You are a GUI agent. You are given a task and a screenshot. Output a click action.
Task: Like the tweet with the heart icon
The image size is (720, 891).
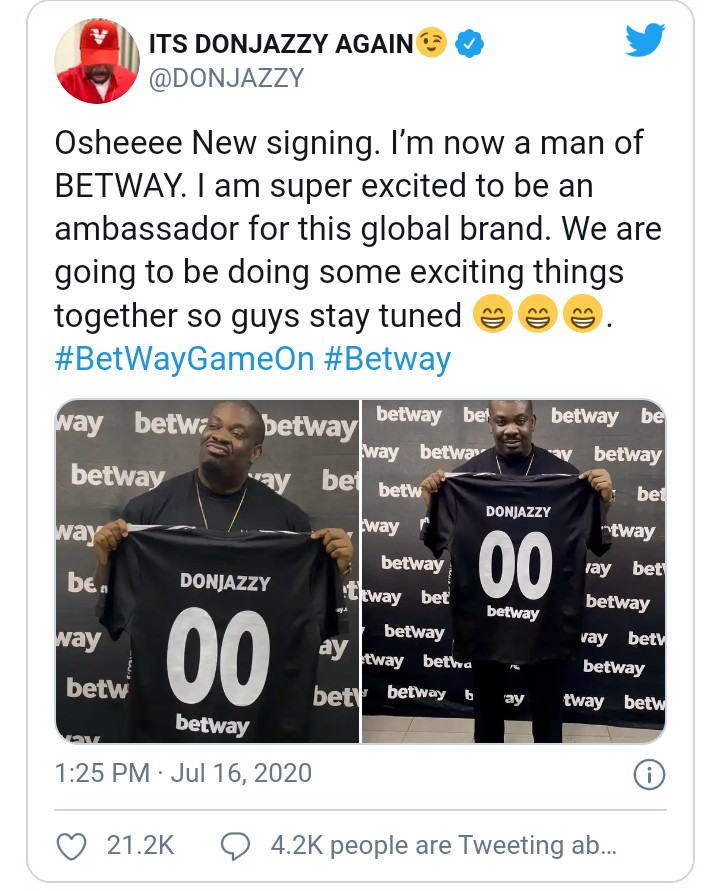(x=71, y=845)
